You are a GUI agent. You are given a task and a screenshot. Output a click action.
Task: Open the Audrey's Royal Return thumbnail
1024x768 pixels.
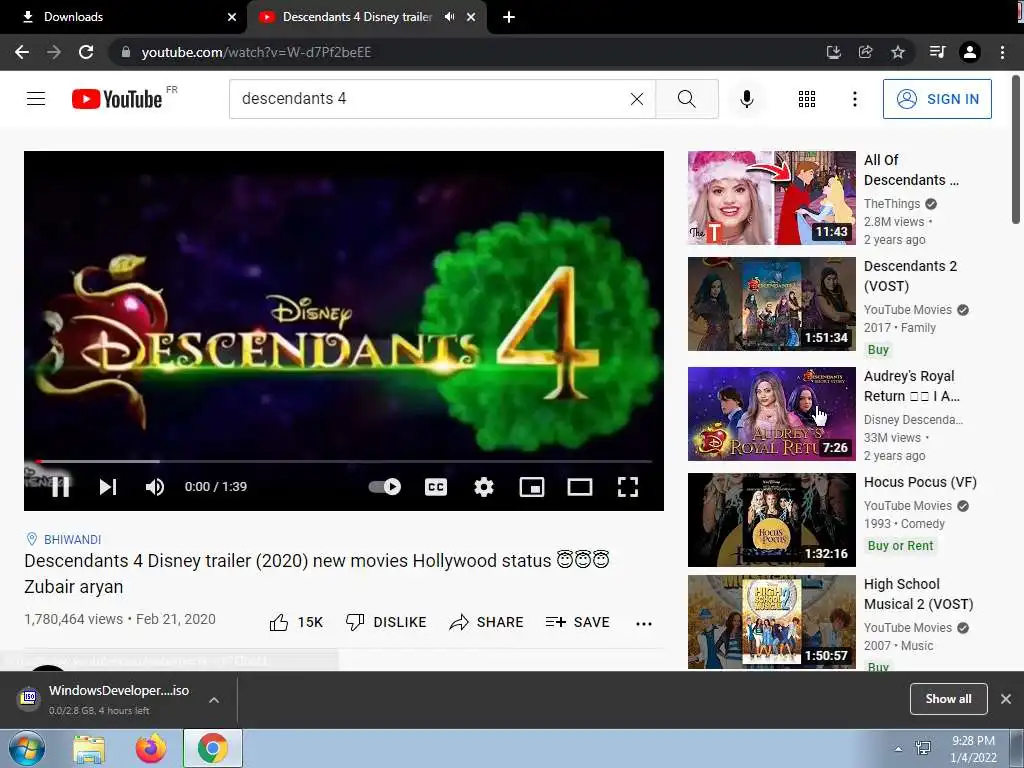772,414
